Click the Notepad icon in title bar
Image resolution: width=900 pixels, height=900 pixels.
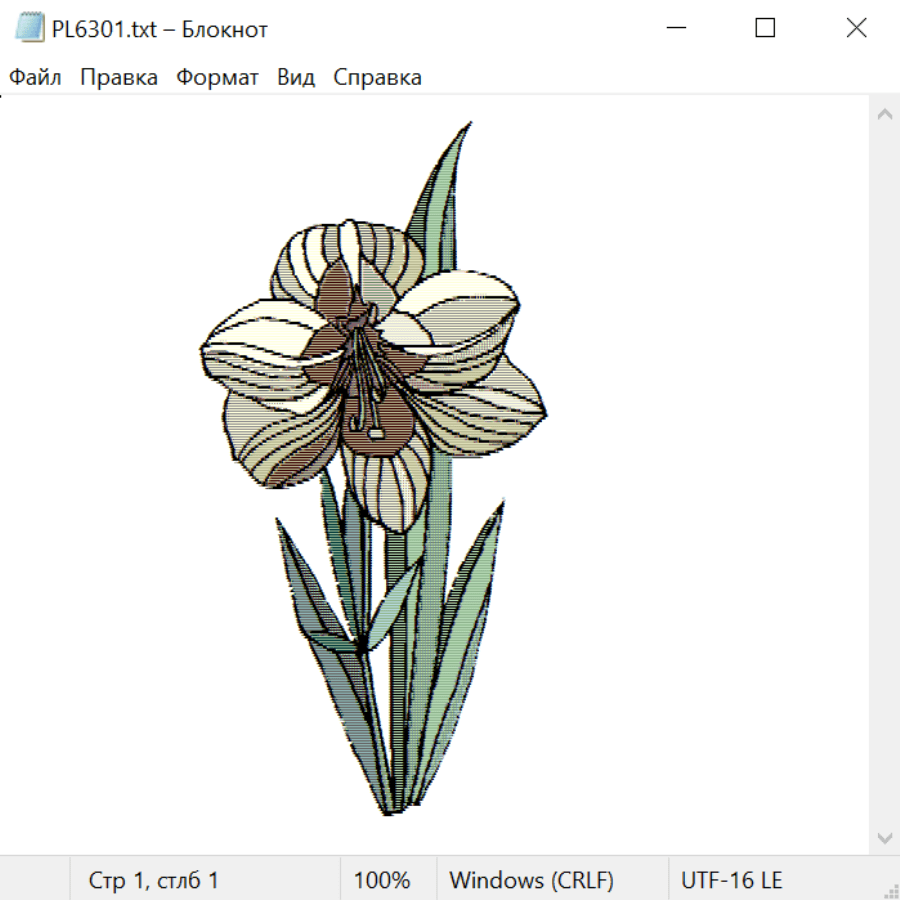pos(30,29)
